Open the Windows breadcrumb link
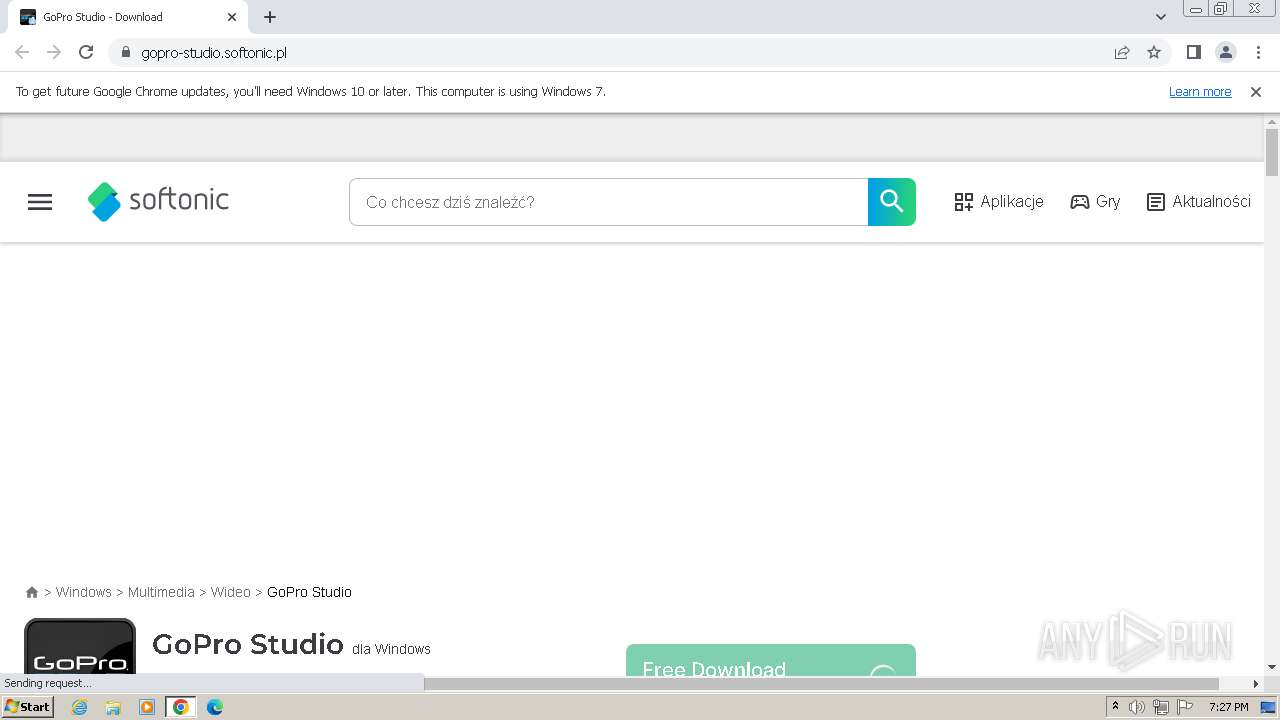Image resolution: width=1280 pixels, height=720 pixels. [x=84, y=592]
